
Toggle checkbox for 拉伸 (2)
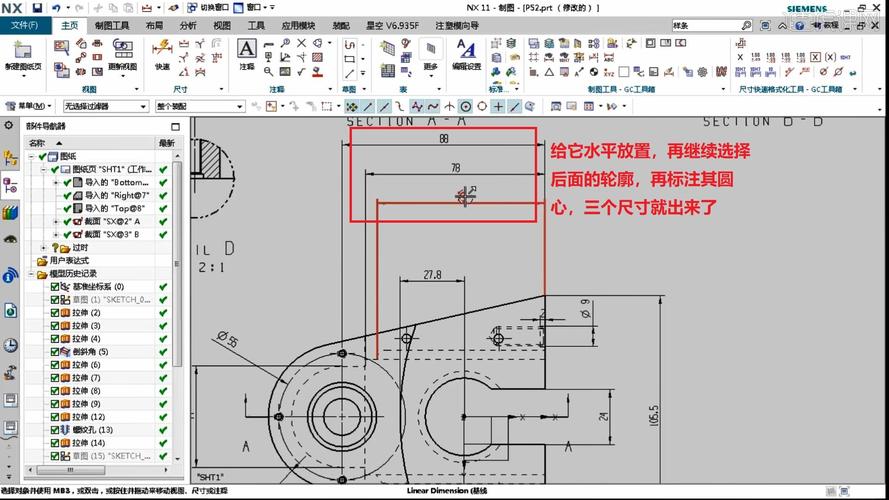point(55,313)
